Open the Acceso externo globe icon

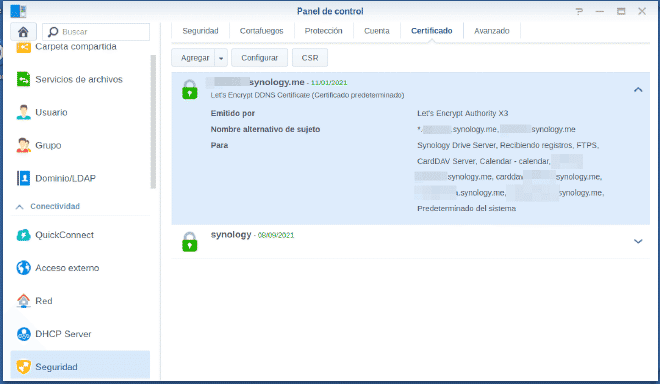click(x=24, y=268)
